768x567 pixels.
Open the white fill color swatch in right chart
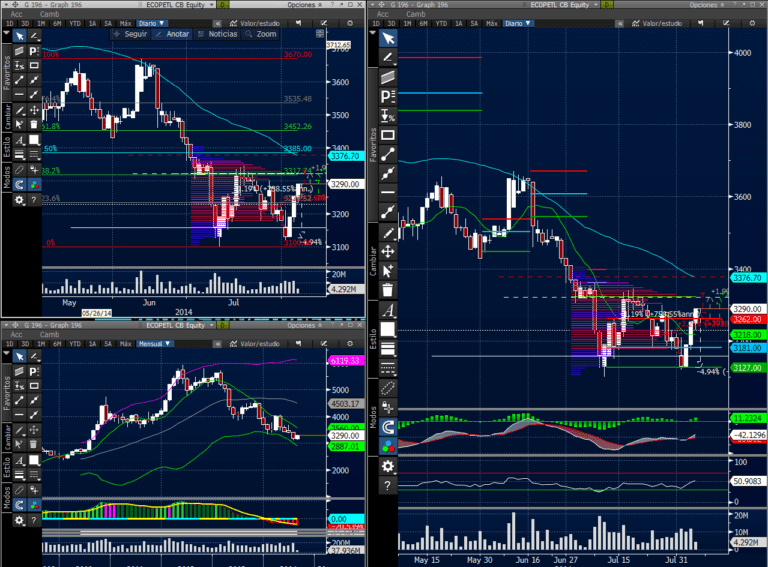(x=388, y=329)
